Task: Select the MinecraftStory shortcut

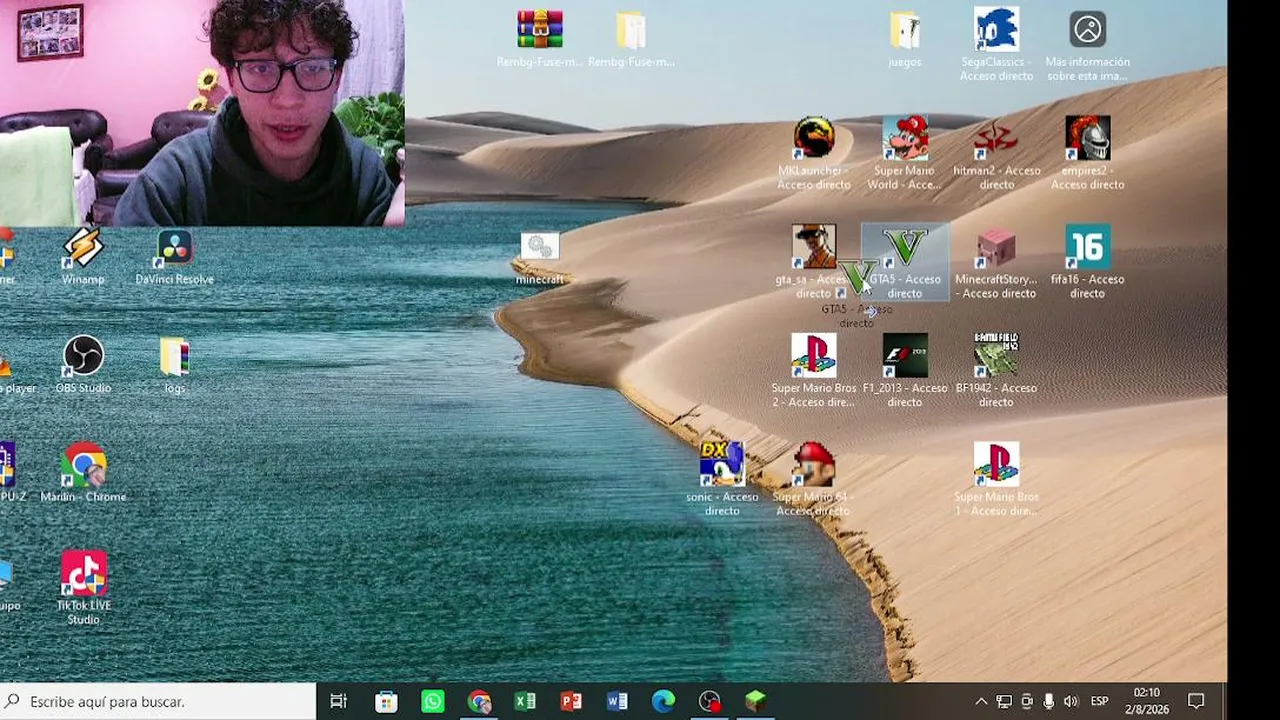Action: point(996,247)
